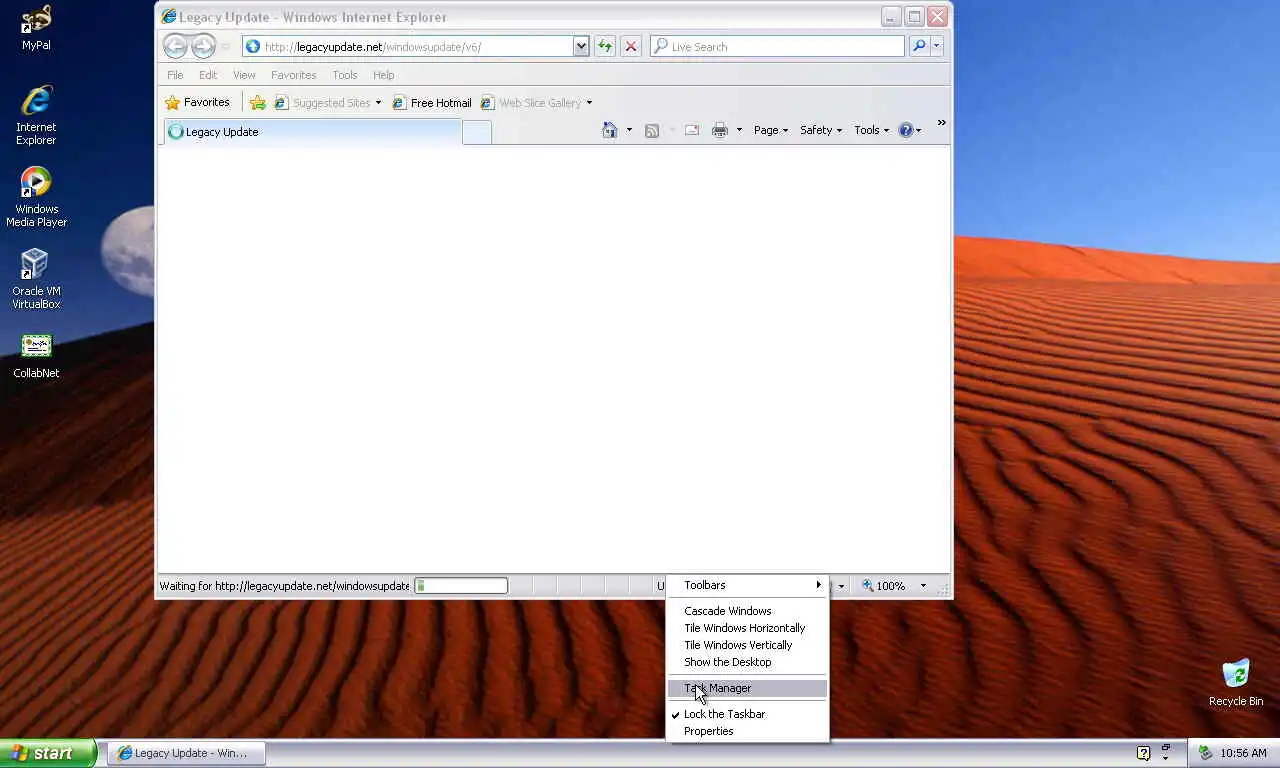
Task: Click the Read Mail icon
Action: click(691, 130)
